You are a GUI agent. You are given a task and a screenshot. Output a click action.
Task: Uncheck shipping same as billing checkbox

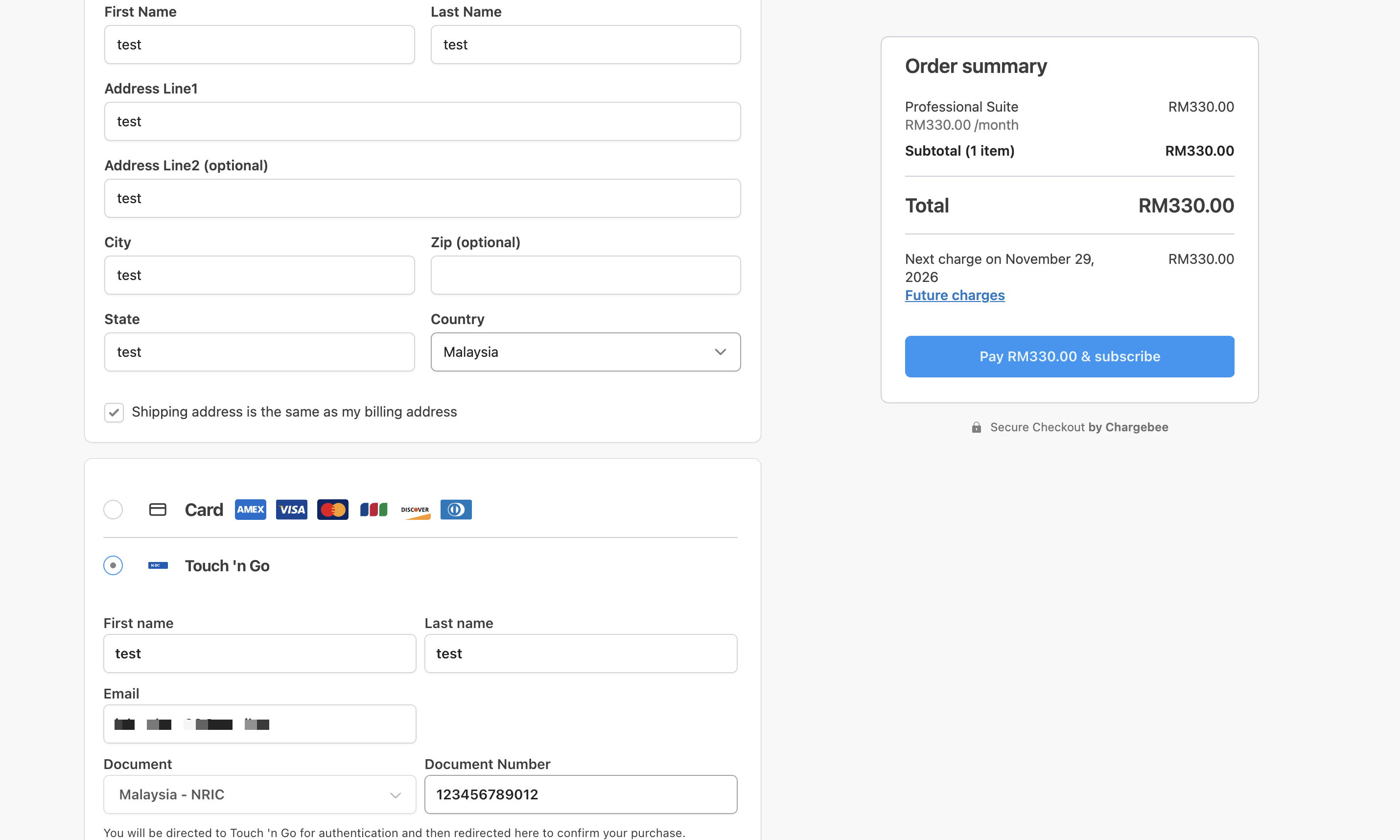114,412
